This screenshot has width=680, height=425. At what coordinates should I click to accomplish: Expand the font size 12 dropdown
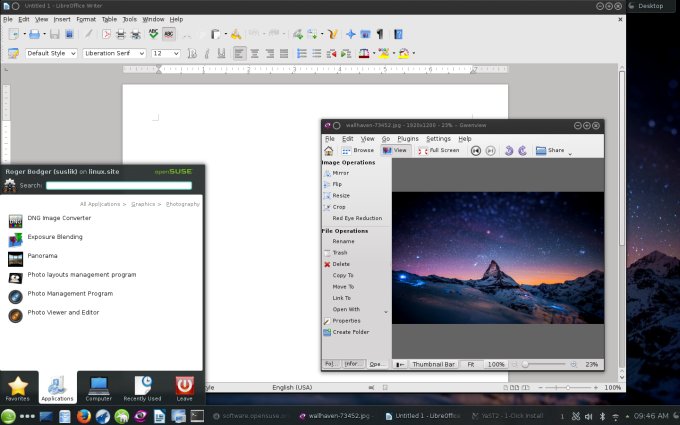(x=176, y=53)
